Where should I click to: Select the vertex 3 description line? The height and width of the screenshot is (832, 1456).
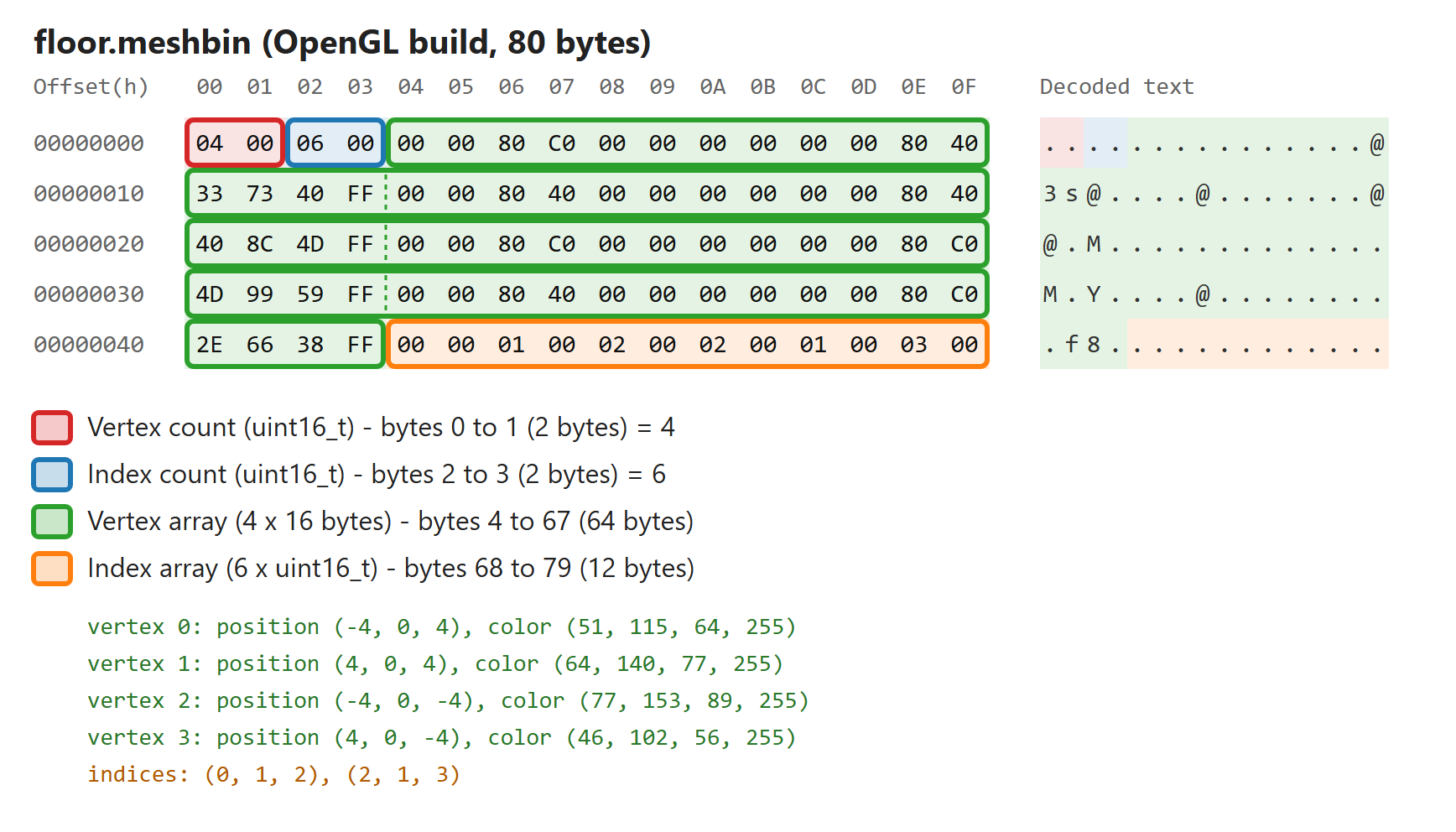[x=441, y=738]
